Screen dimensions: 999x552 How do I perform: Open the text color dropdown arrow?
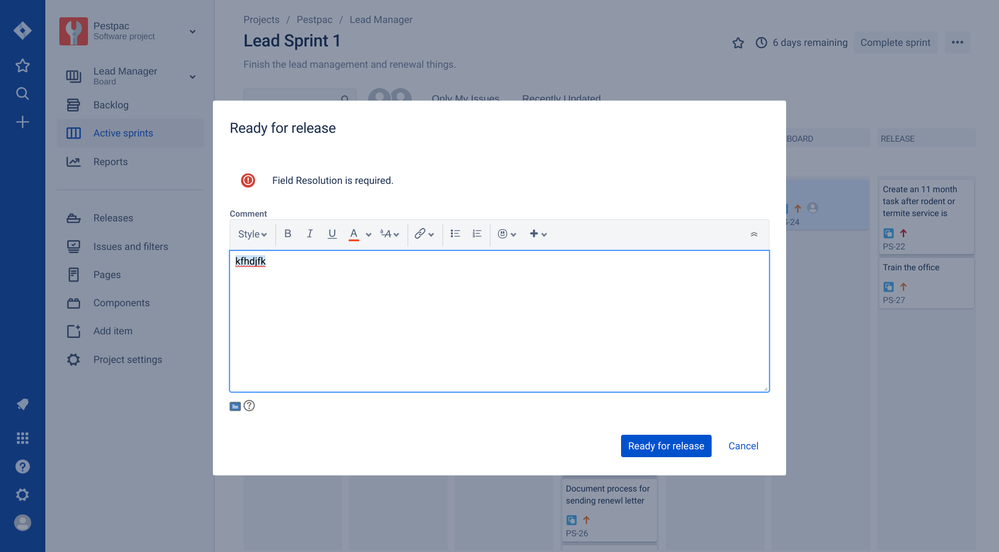(368, 235)
